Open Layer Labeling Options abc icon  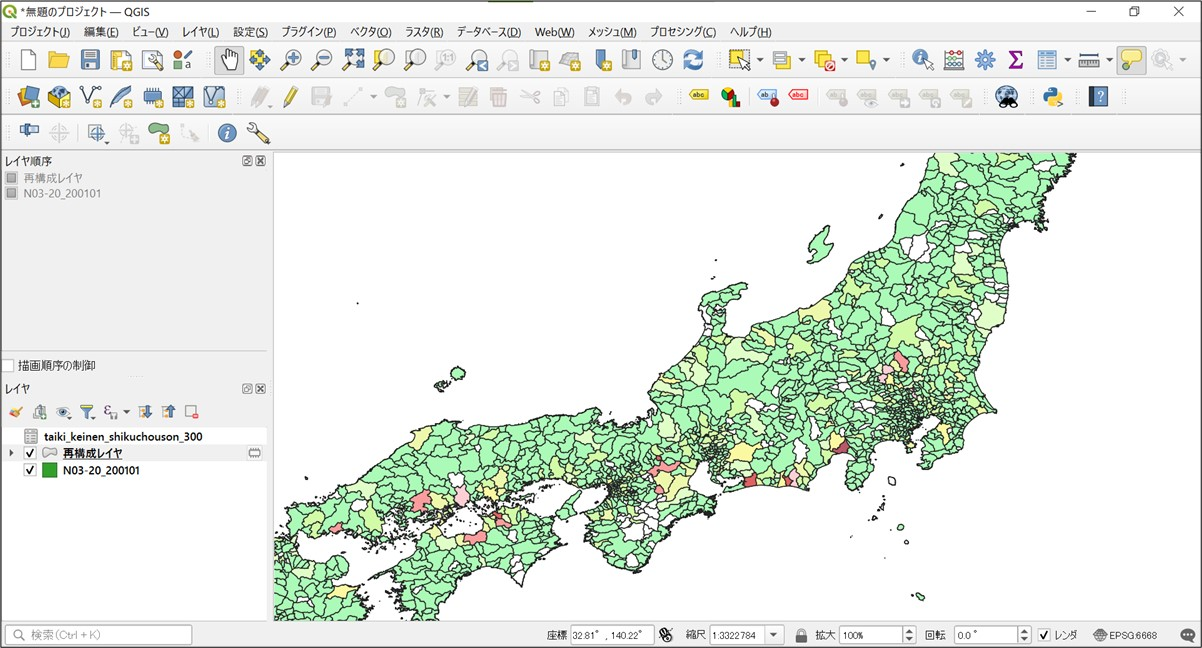coord(699,97)
